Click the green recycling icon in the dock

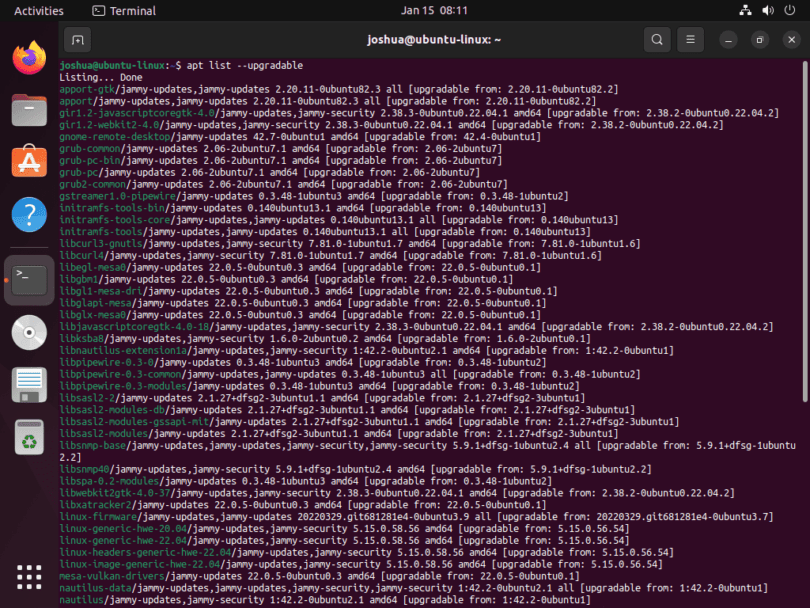pyautogui.click(x=28, y=437)
